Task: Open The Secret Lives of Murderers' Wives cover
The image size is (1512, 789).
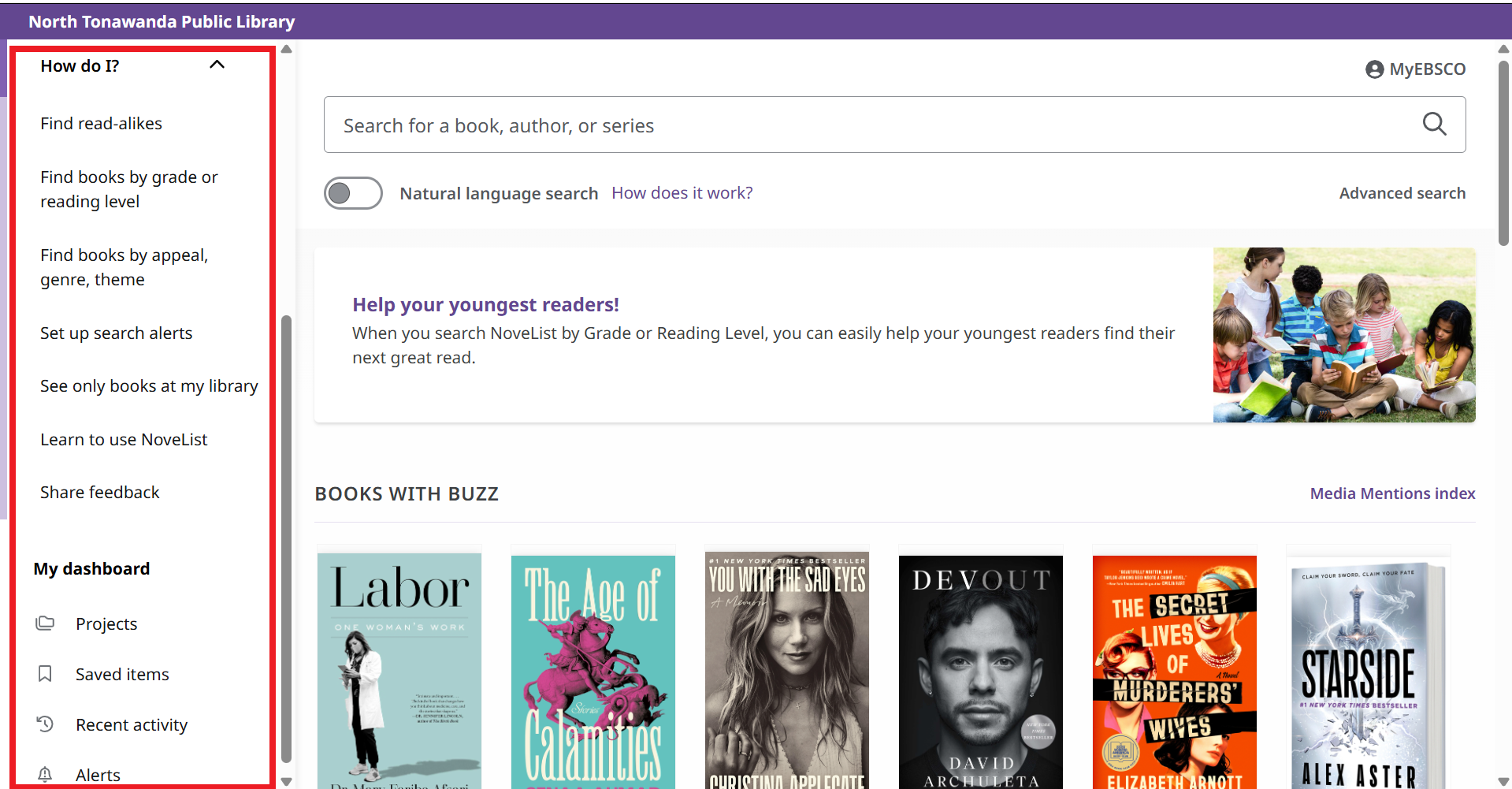Action: 1175,672
